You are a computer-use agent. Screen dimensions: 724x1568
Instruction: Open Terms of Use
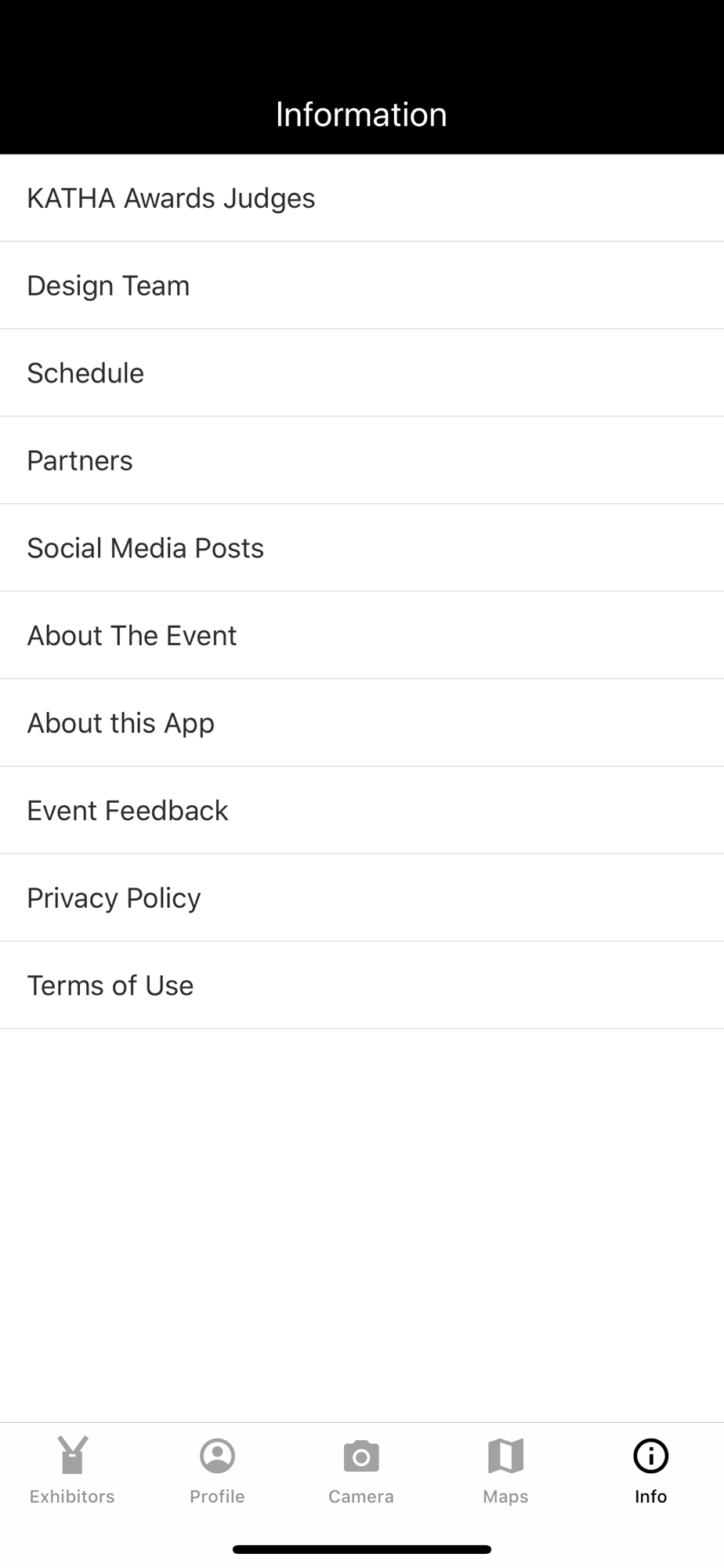pyautogui.click(x=362, y=985)
